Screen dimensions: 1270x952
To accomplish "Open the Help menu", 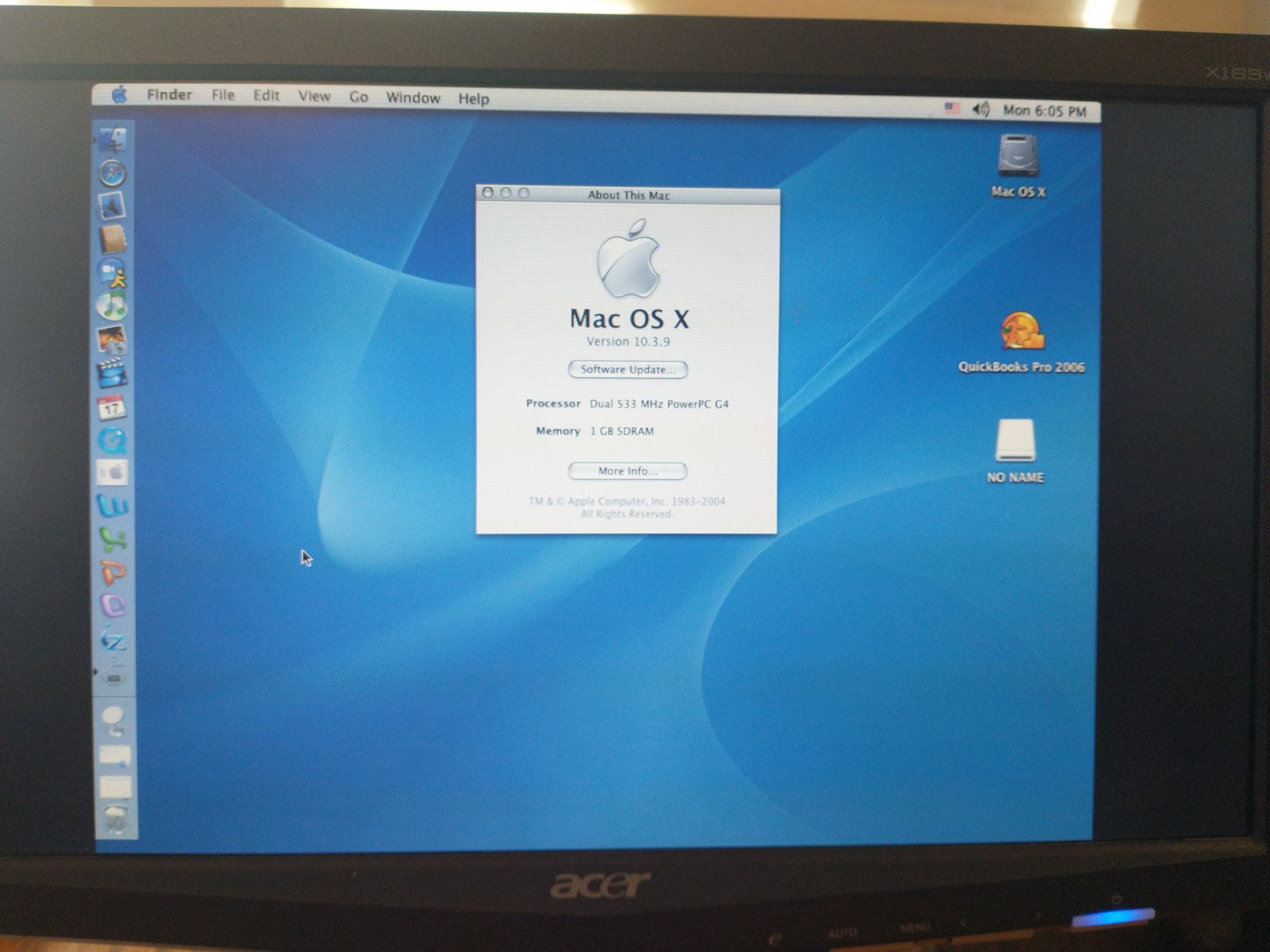I will [x=474, y=98].
